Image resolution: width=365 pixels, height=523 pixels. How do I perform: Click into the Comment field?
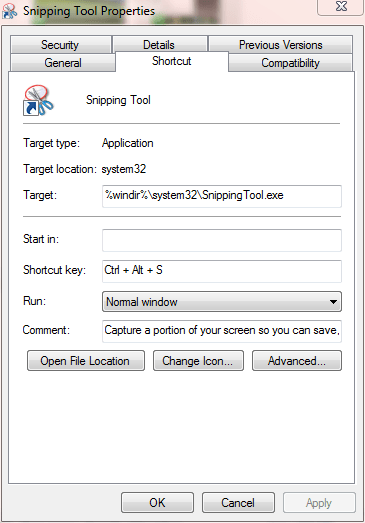222,331
